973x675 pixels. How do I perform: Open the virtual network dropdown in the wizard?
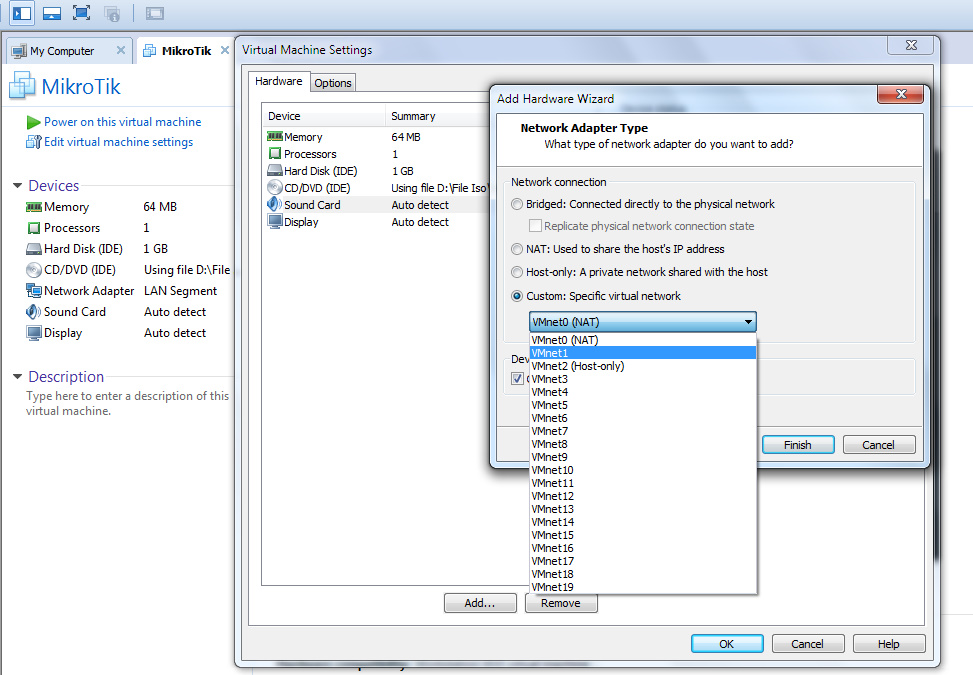click(x=747, y=321)
